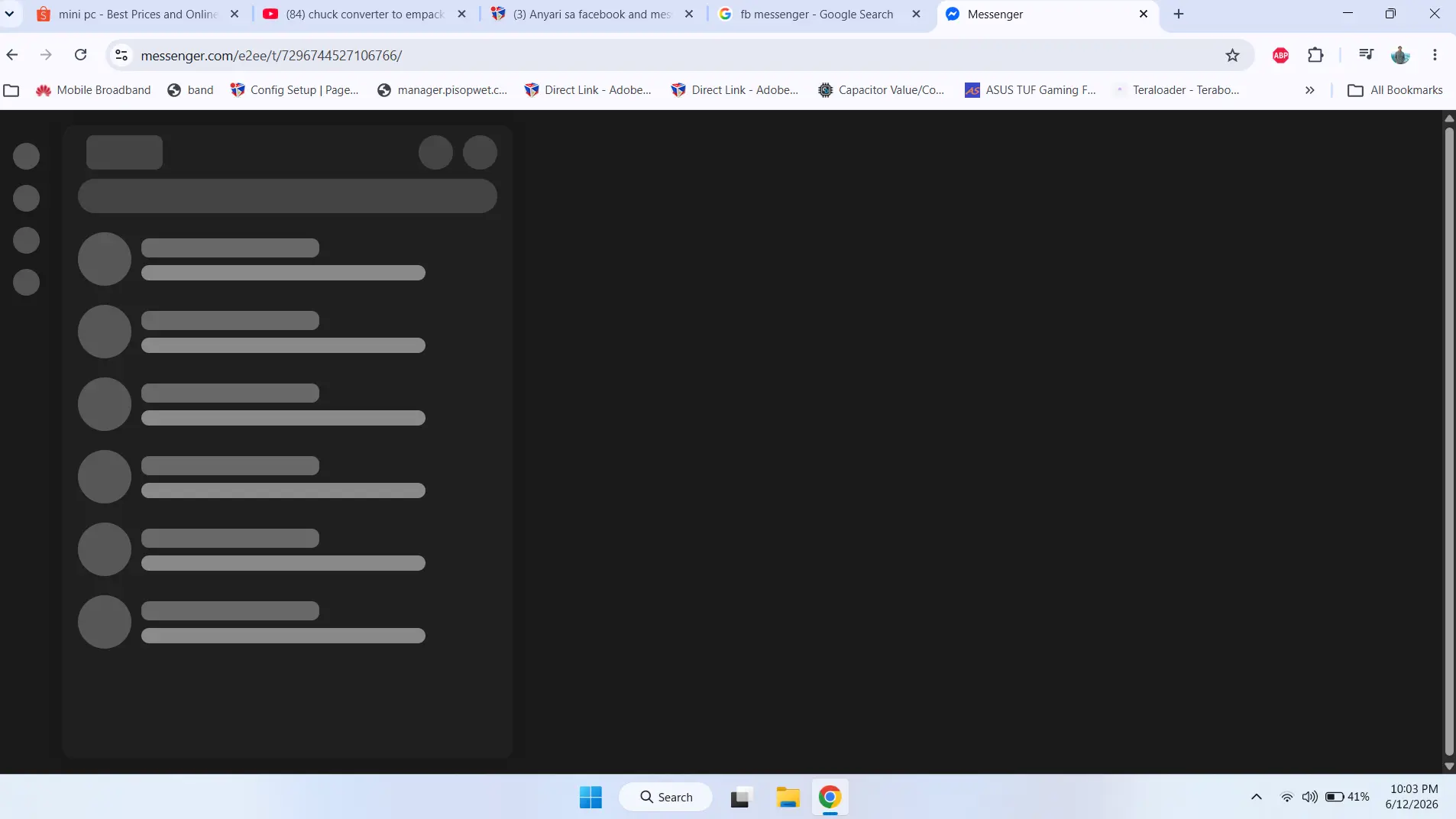The width and height of the screenshot is (1456, 819).
Task: Go back to the previous page
Action: (12, 55)
